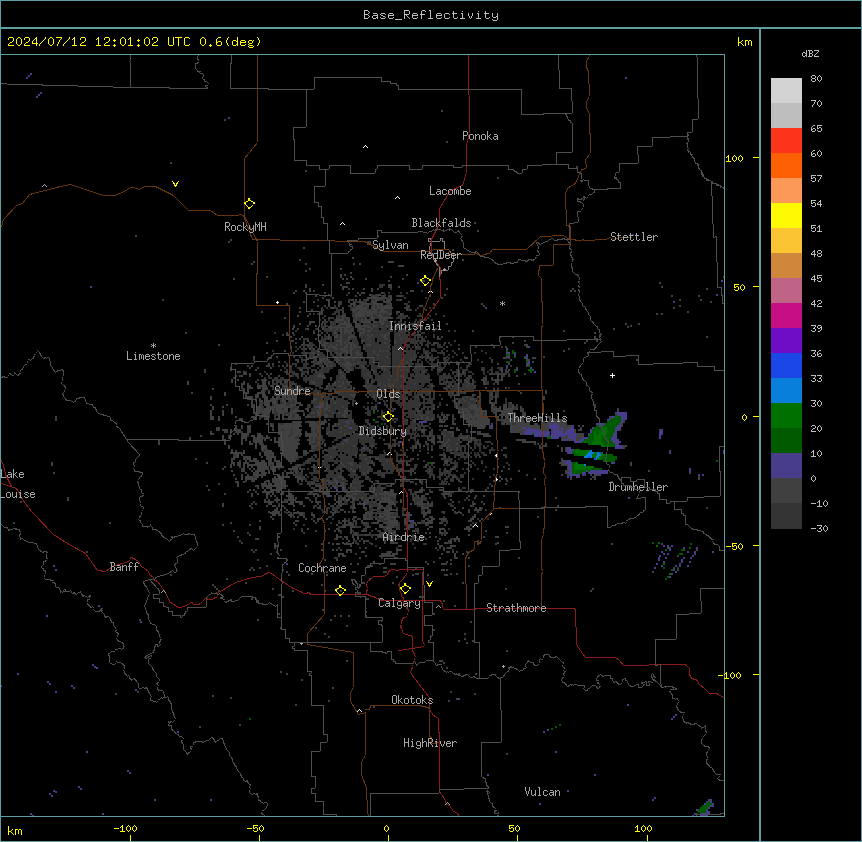This screenshot has width=862, height=842.
Task: Pick the magenta 39-42 dBZ legend color
Action: [x=786, y=315]
